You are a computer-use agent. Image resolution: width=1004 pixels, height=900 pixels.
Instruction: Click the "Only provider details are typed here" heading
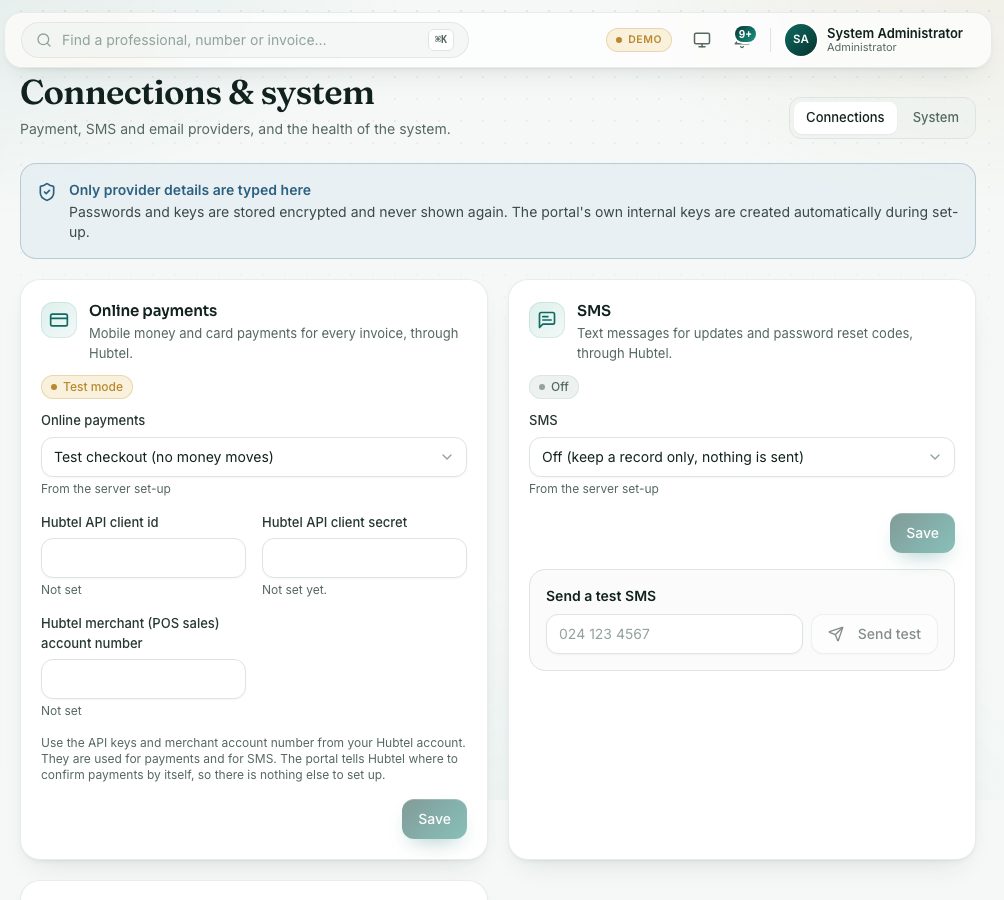tap(190, 190)
